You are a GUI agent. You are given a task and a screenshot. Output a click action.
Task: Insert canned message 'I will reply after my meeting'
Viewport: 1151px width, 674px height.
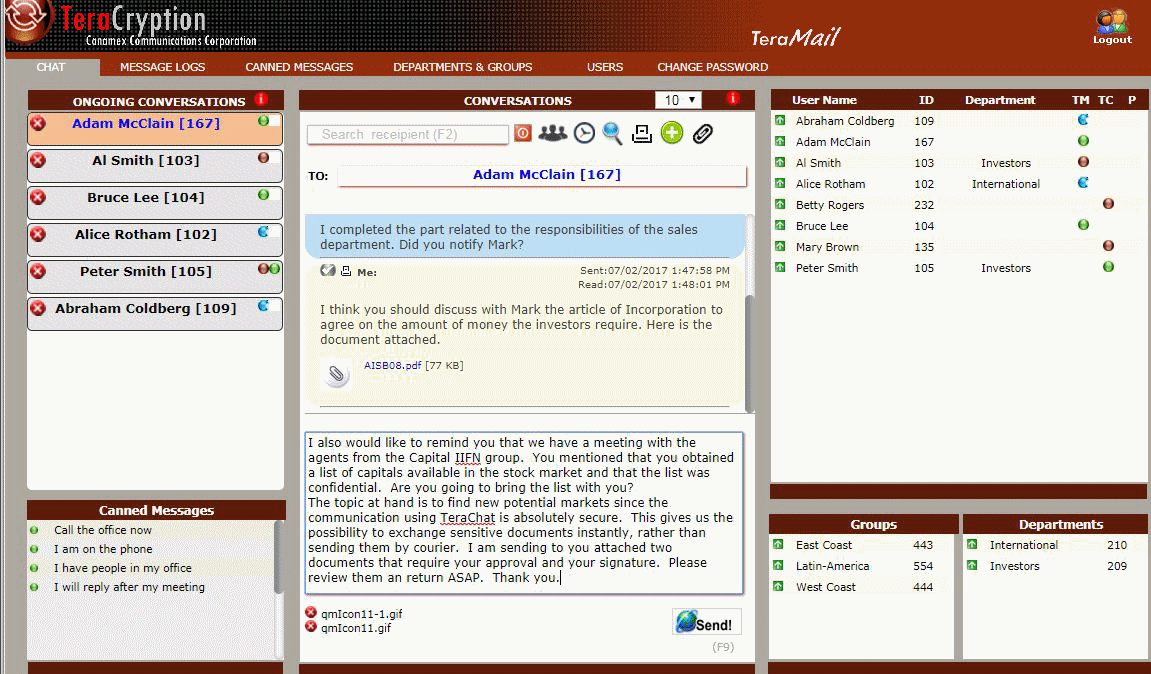tap(129, 587)
